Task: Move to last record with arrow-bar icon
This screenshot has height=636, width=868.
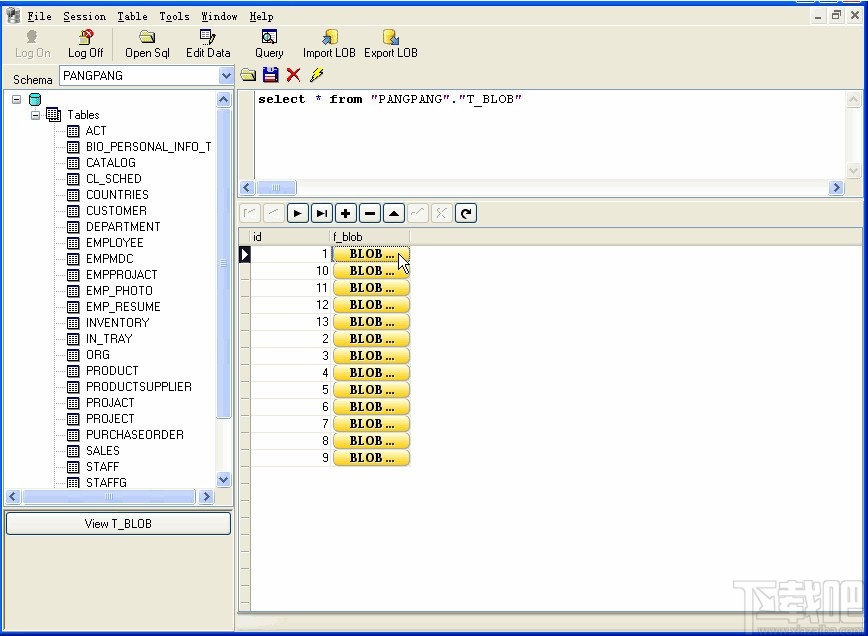Action: [x=321, y=212]
